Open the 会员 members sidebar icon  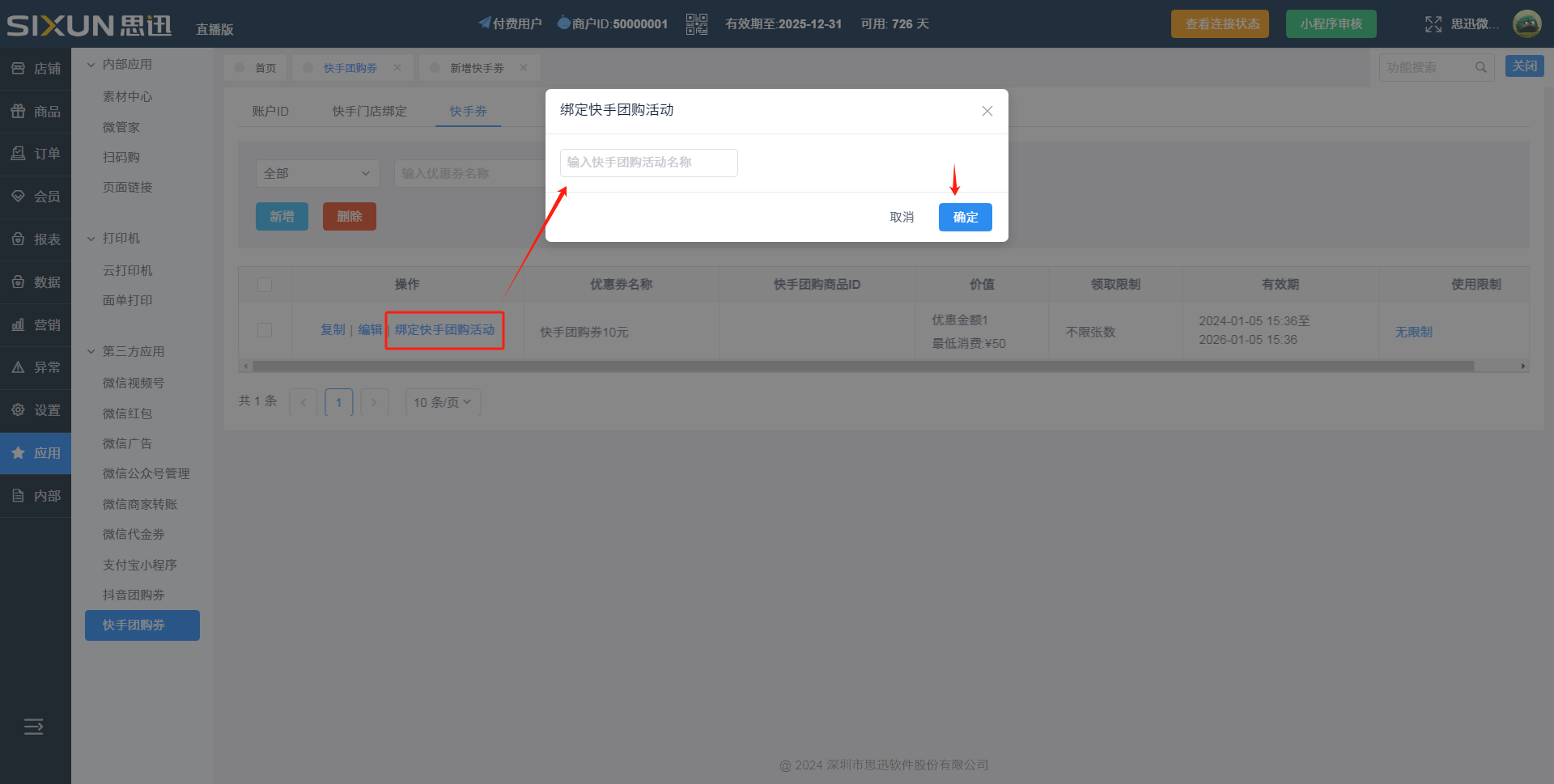[18, 197]
